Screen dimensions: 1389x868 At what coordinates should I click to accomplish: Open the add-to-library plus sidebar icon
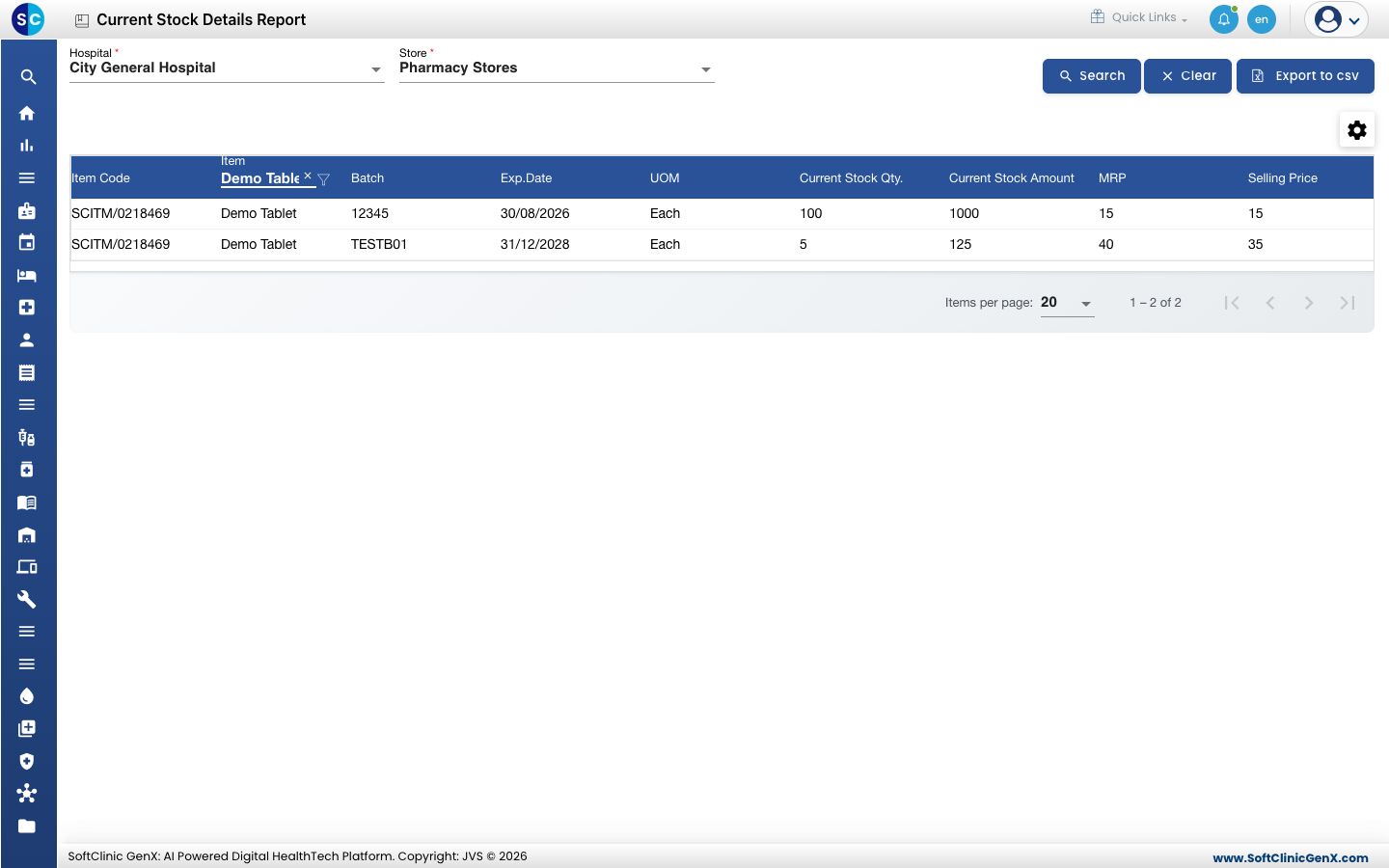click(x=27, y=729)
